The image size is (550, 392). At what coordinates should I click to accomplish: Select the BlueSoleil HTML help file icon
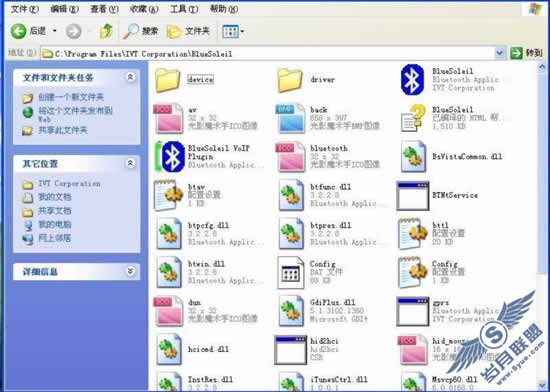point(412,118)
